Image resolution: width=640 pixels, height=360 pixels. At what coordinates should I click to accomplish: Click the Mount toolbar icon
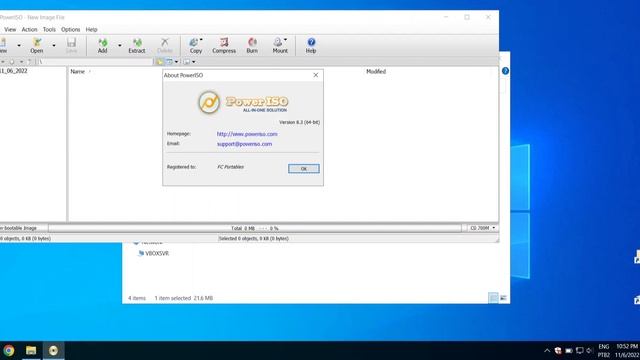(280, 45)
